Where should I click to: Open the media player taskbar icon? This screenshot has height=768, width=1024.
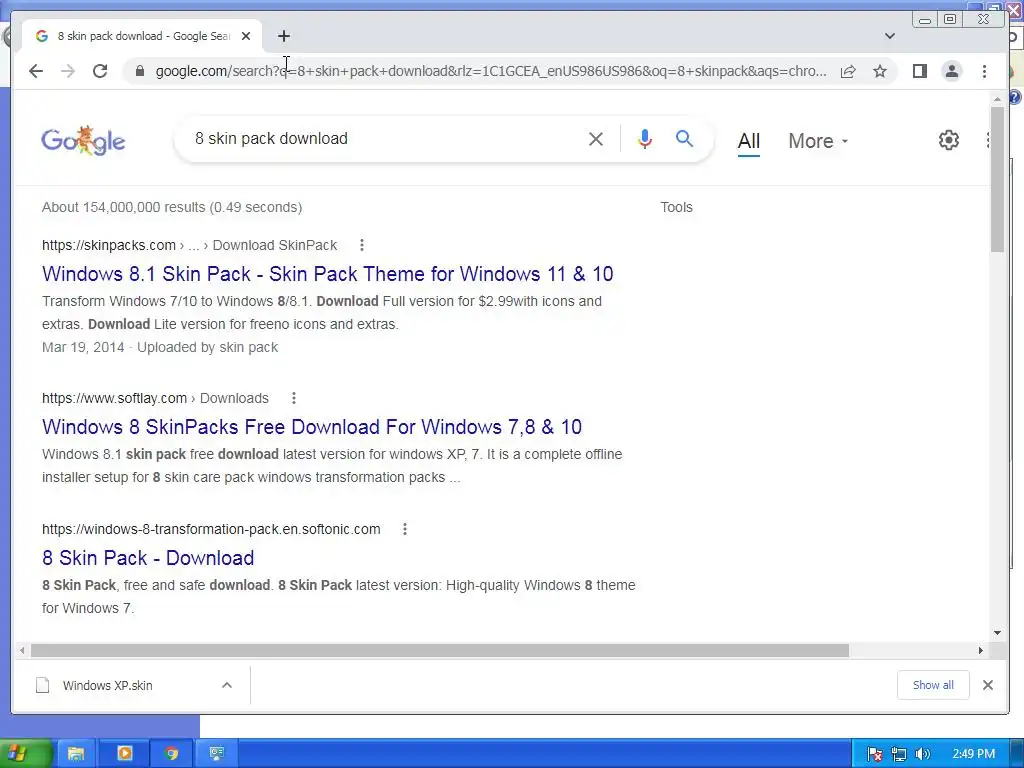pos(124,754)
